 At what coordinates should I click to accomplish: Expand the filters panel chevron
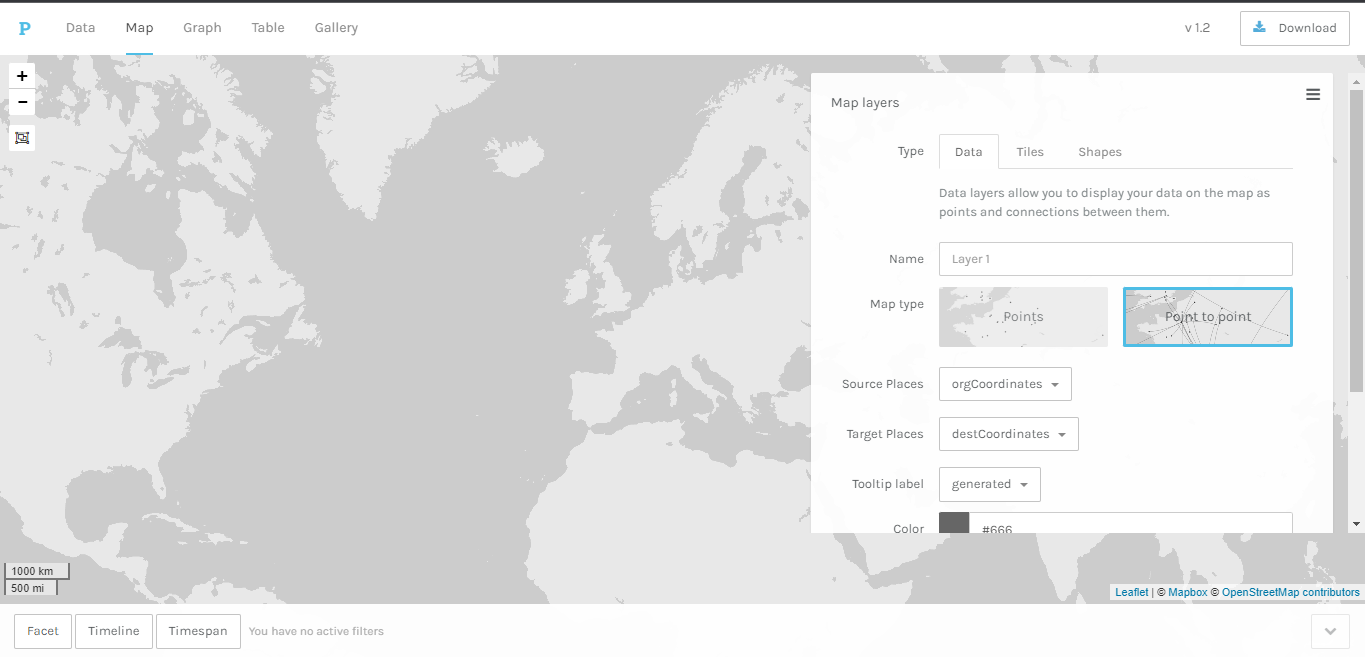[1330, 631]
